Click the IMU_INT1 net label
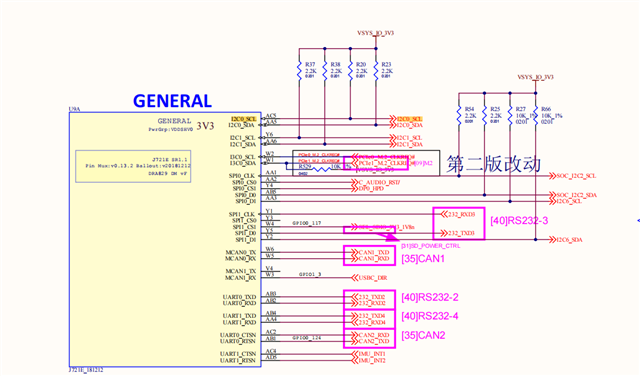The width and height of the screenshot is (640, 376). (x=372, y=354)
